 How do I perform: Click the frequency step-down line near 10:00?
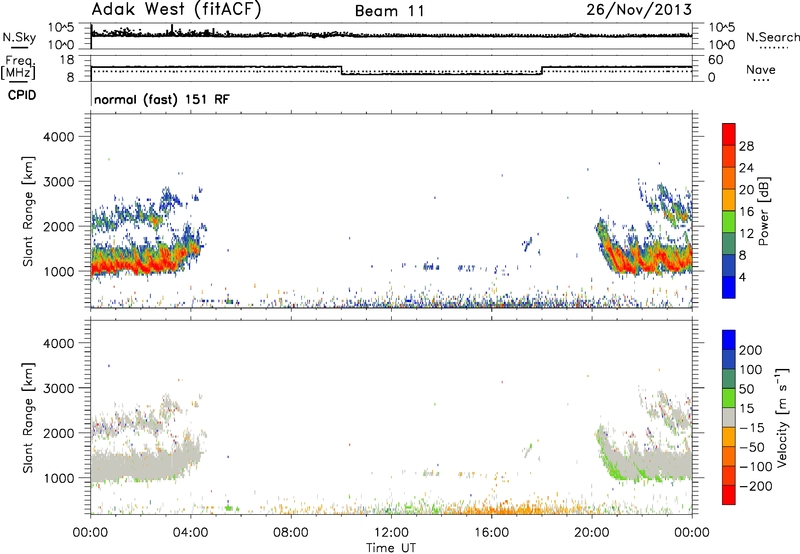[342, 70]
